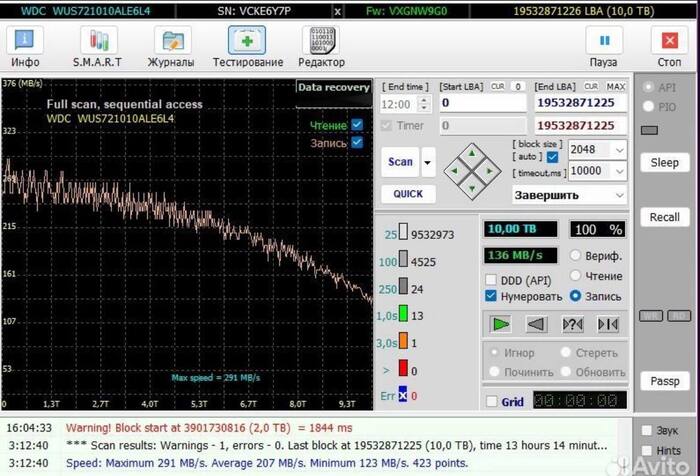Screen dimensions: 700x476
Task: Open the Журналы logs icon
Action: tap(172, 41)
